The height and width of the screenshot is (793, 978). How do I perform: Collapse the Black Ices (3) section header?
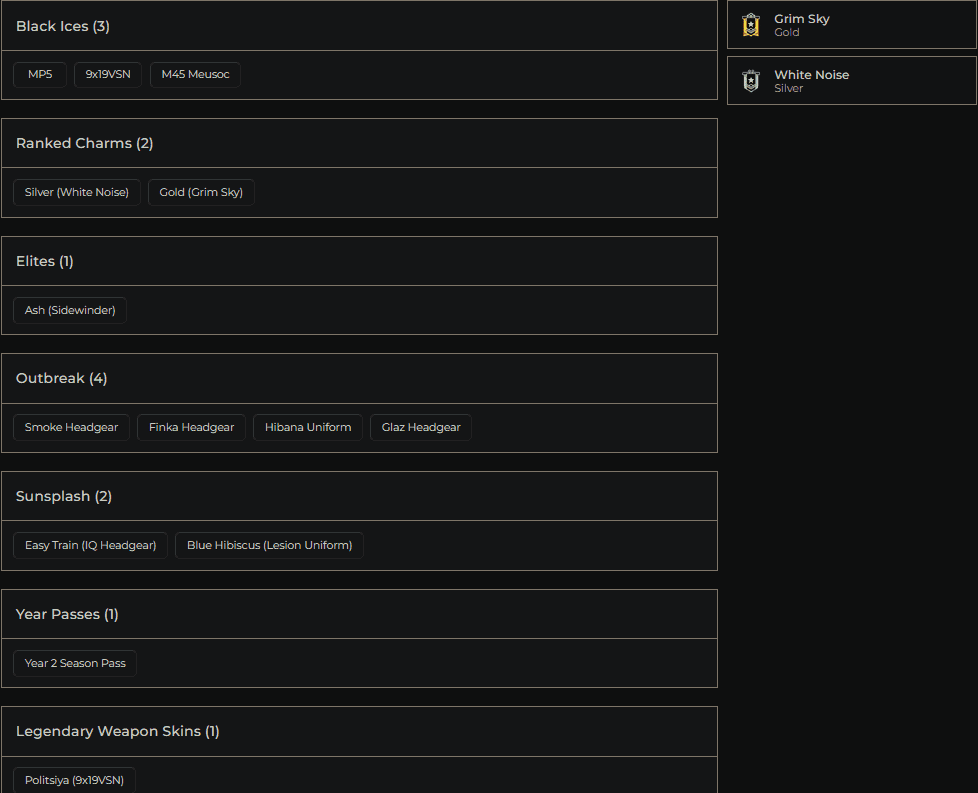359,26
